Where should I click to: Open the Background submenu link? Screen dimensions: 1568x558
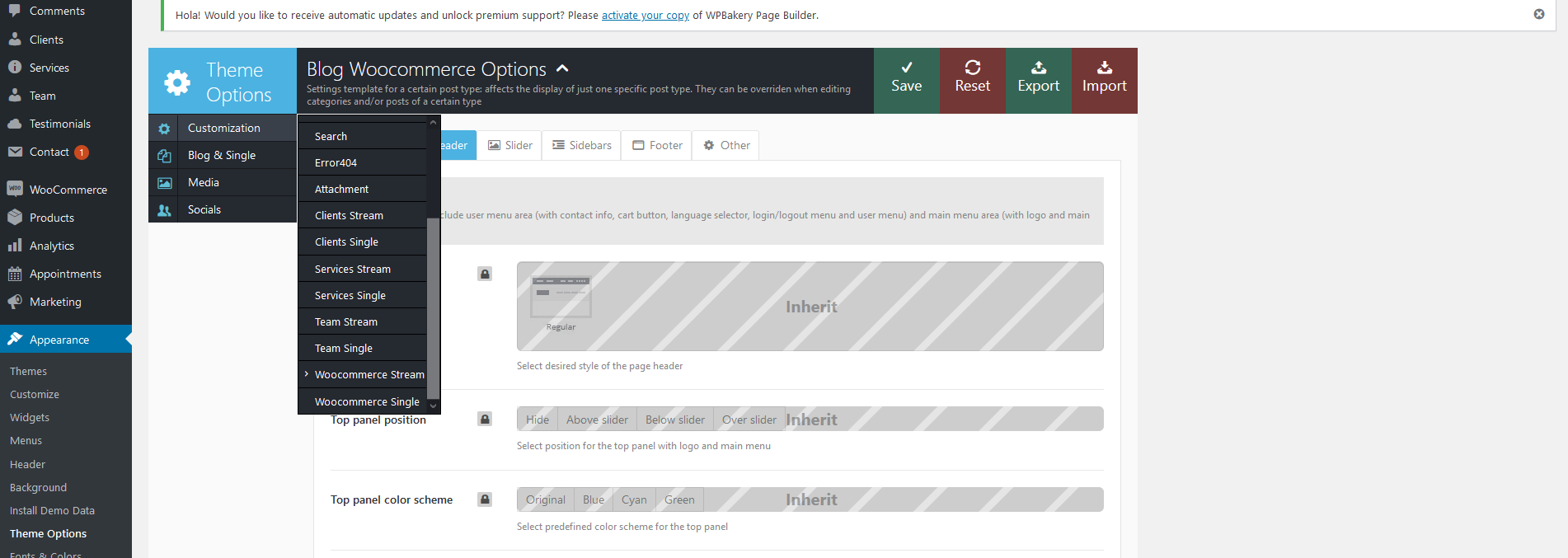point(38,487)
